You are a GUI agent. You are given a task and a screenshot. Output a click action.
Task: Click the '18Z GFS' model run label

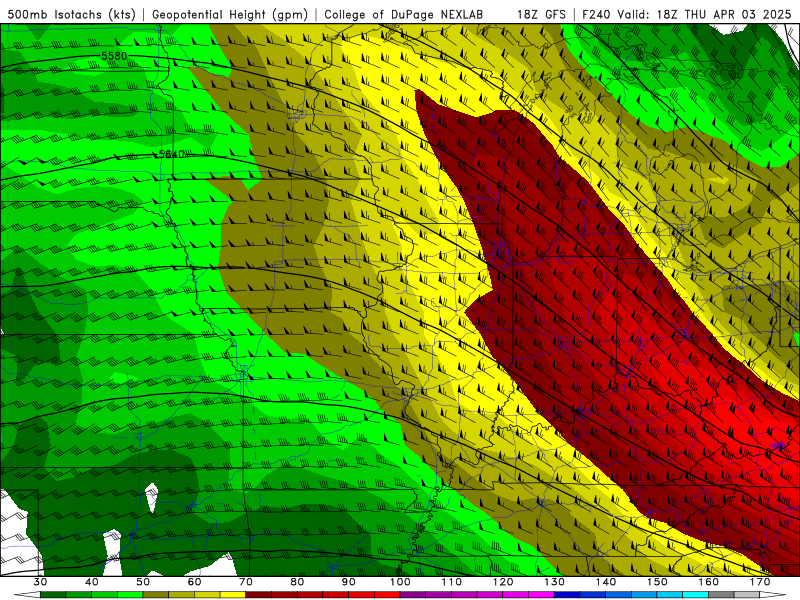(x=541, y=14)
